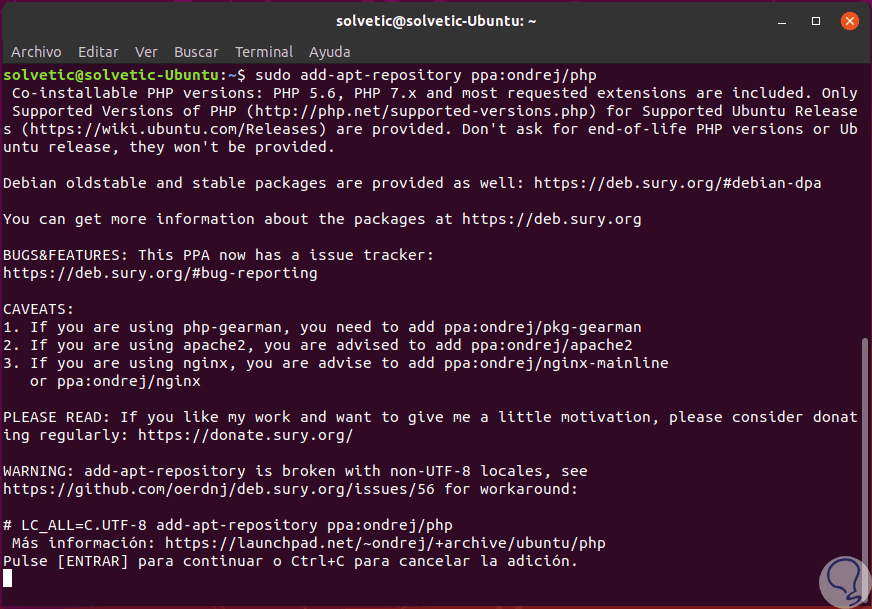Open the Buscar menu
Viewport: 872px width, 609px height.
(x=196, y=52)
